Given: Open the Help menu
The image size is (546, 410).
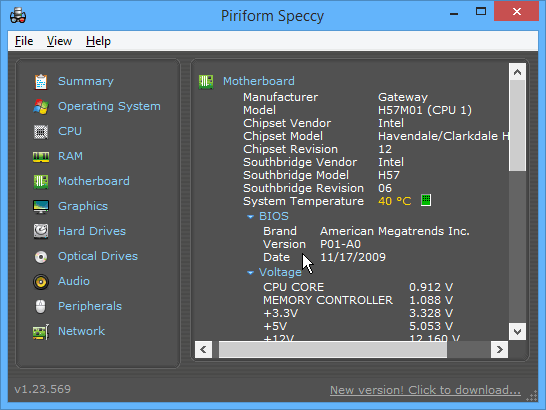Looking at the screenshot, I should tap(98, 41).
